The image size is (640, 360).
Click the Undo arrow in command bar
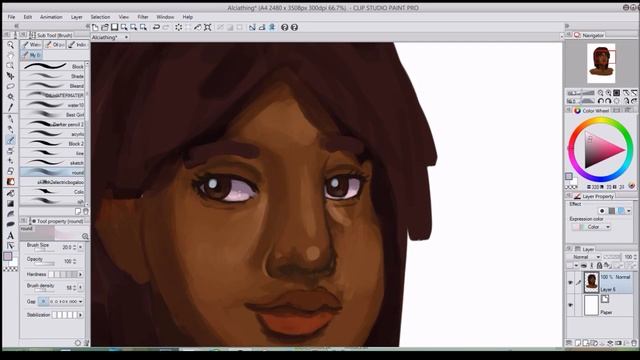click(x=156, y=27)
